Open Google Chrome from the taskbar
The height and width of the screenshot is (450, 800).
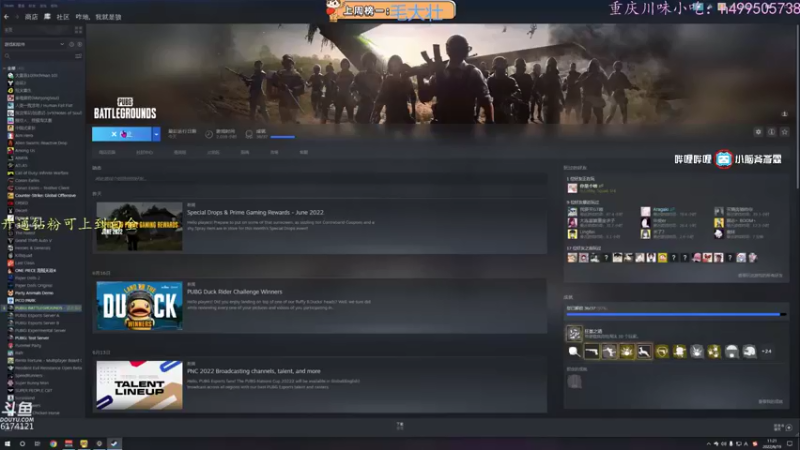click(x=53, y=444)
